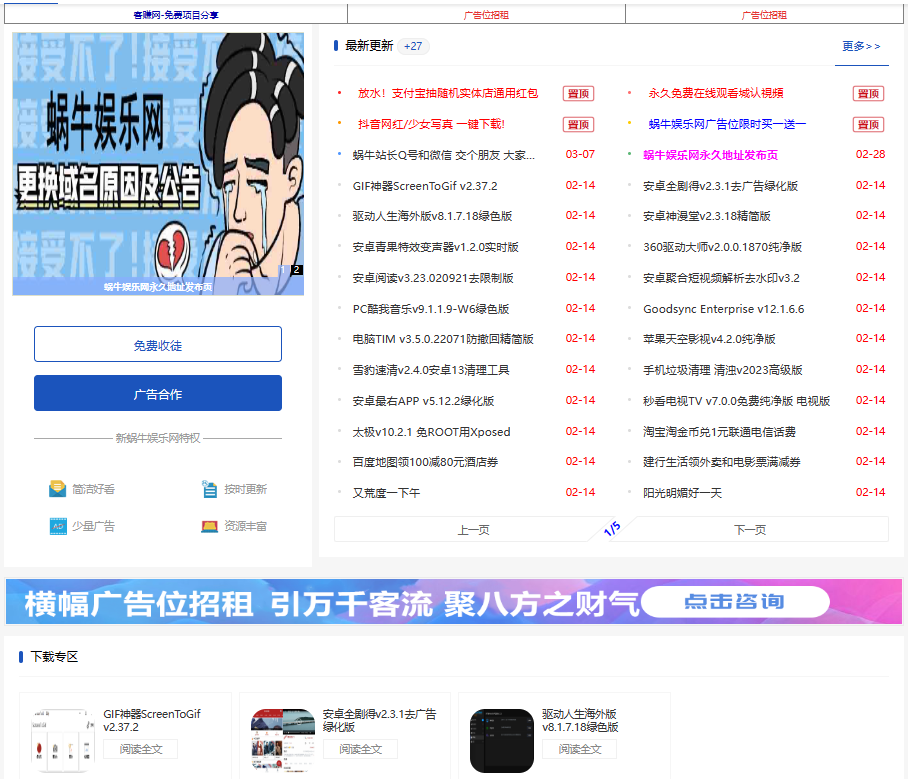Viewport: 908px width, 779px height.
Task: Open 秒看电视TV v7.0.0免费纯净版 post
Action: click(736, 401)
